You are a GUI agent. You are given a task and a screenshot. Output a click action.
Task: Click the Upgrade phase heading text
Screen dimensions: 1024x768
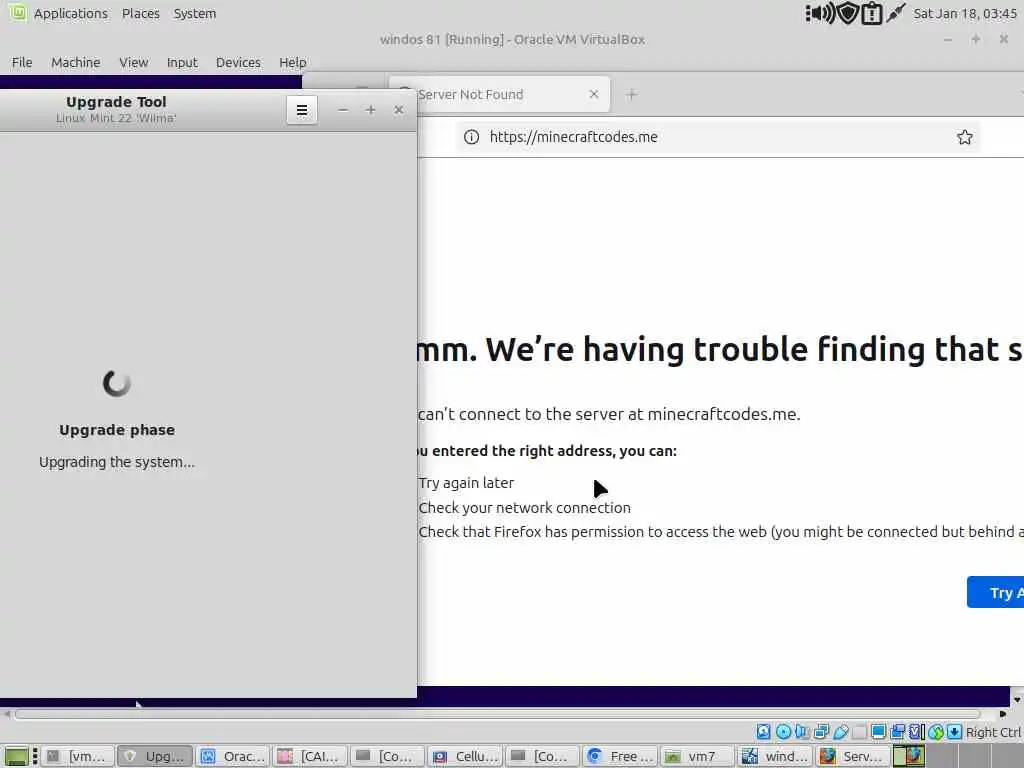[x=117, y=430]
